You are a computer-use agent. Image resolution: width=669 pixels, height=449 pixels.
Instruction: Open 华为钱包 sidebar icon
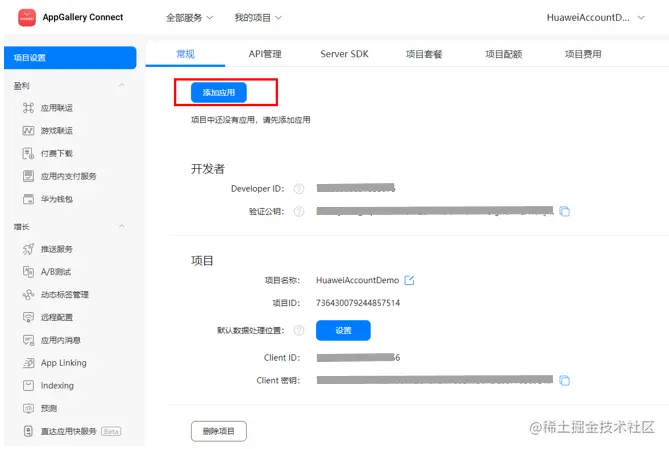tap(28, 199)
